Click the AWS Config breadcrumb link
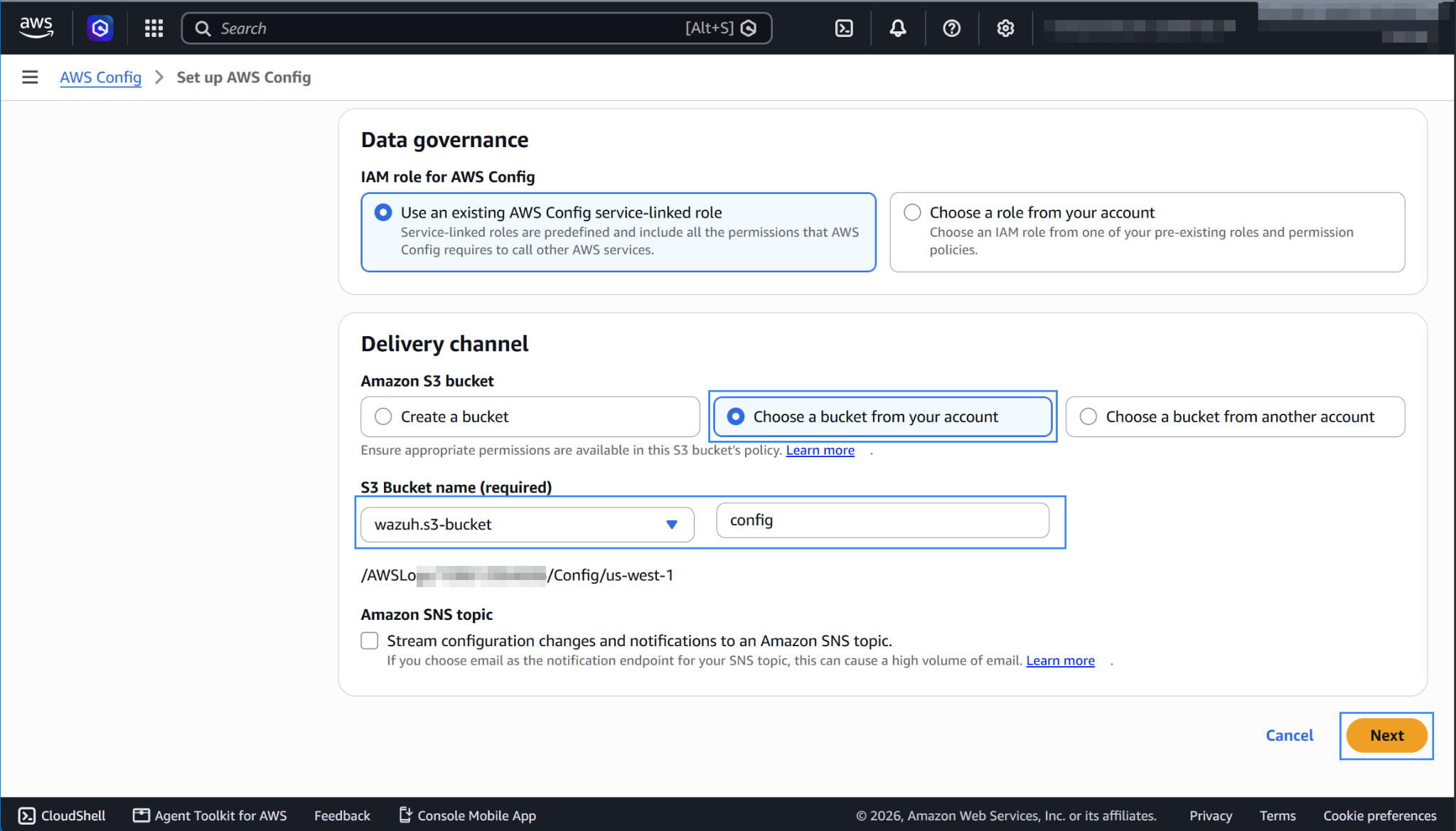The width and height of the screenshot is (1456, 831). 100,77
